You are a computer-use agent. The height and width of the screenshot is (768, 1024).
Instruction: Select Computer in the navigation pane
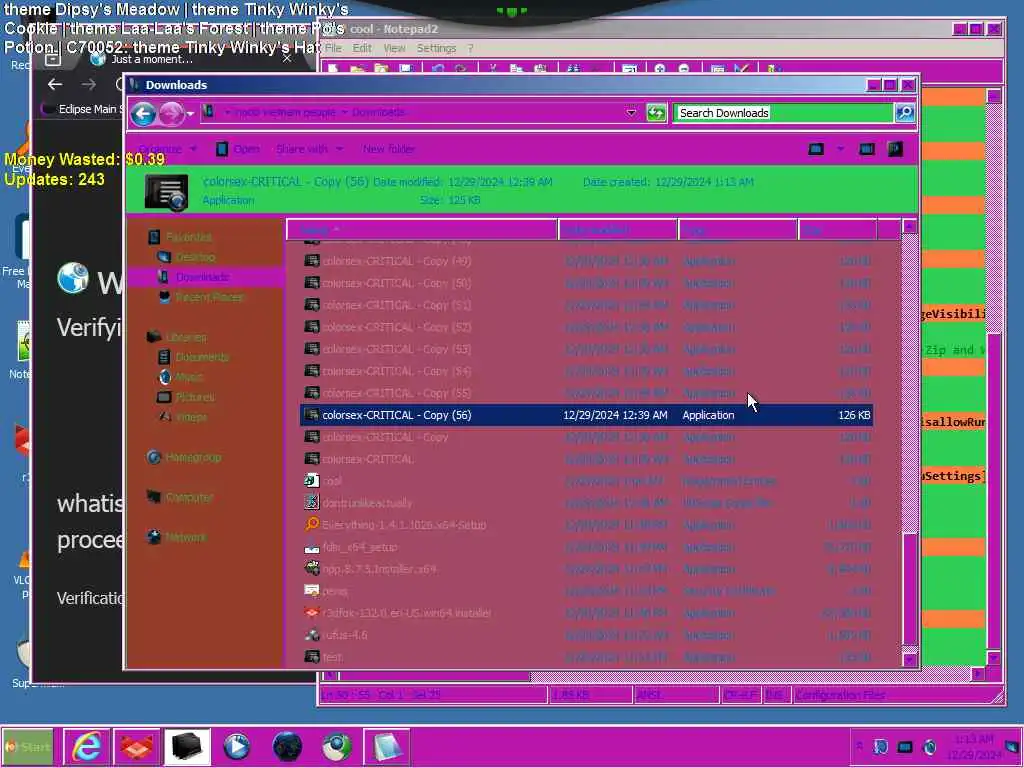(x=189, y=497)
